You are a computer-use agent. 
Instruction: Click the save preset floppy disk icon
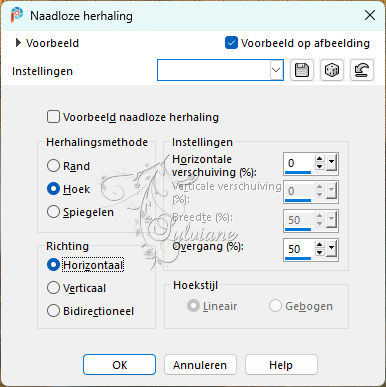(302, 70)
